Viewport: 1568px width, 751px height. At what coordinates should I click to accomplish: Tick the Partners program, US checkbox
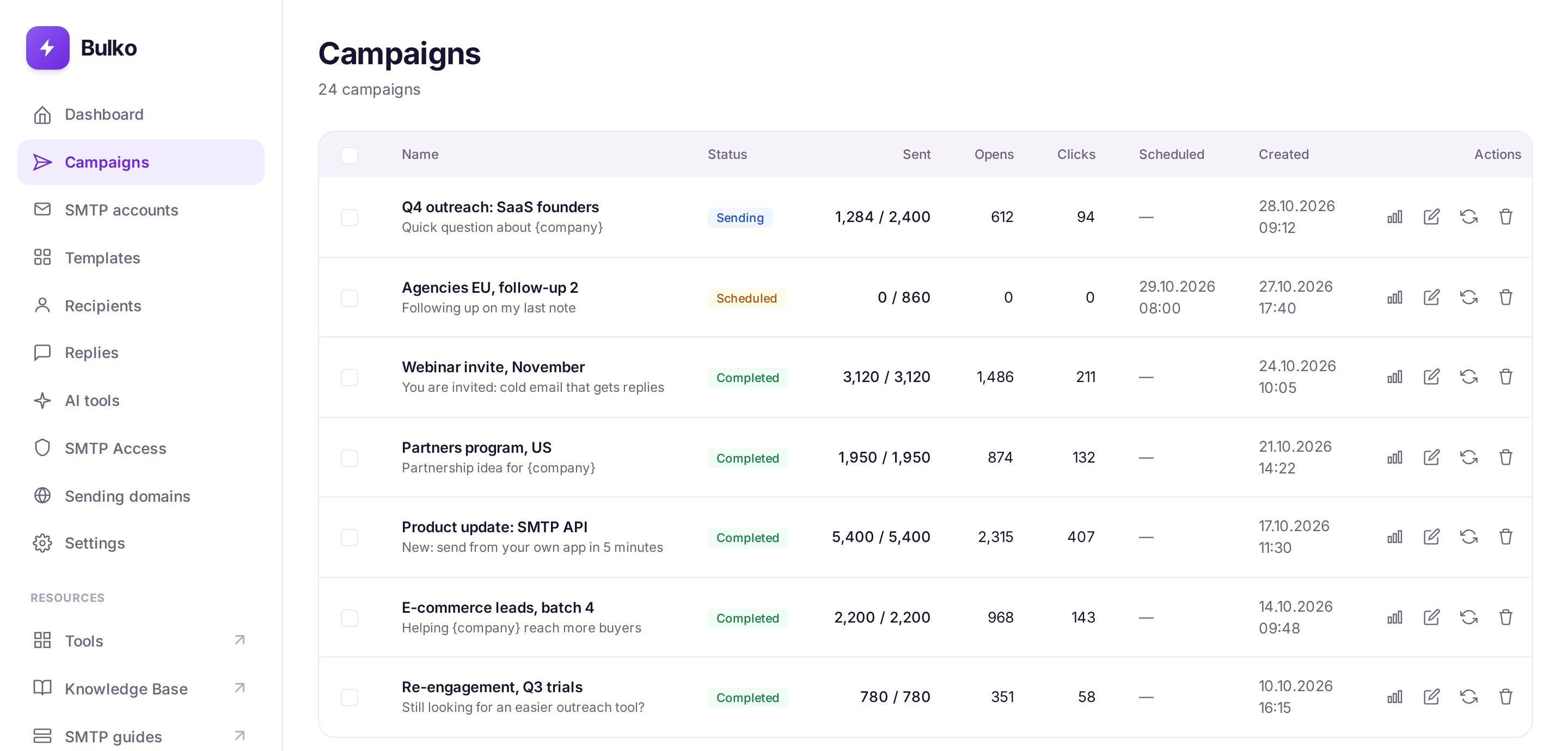point(350,458)
